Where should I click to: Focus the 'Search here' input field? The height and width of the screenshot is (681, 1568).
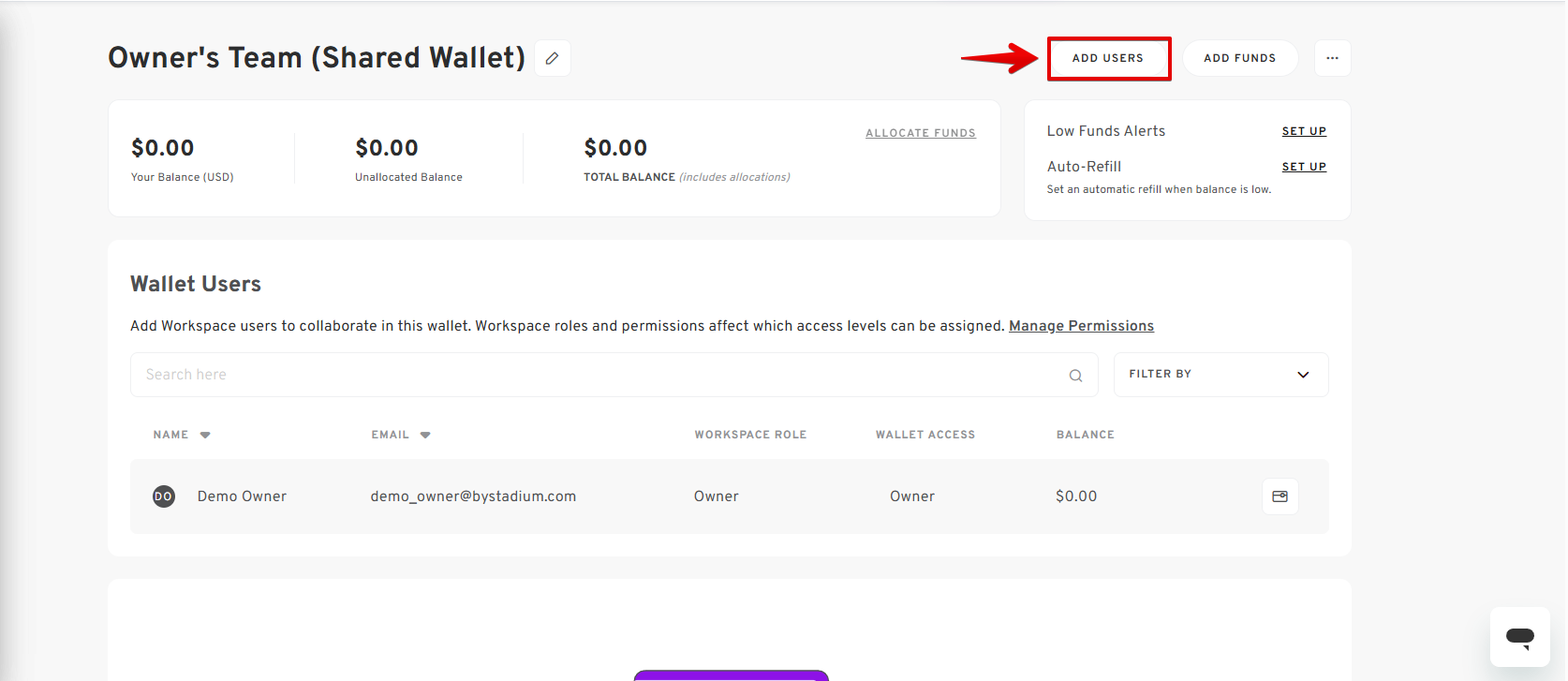click(599, 375)
